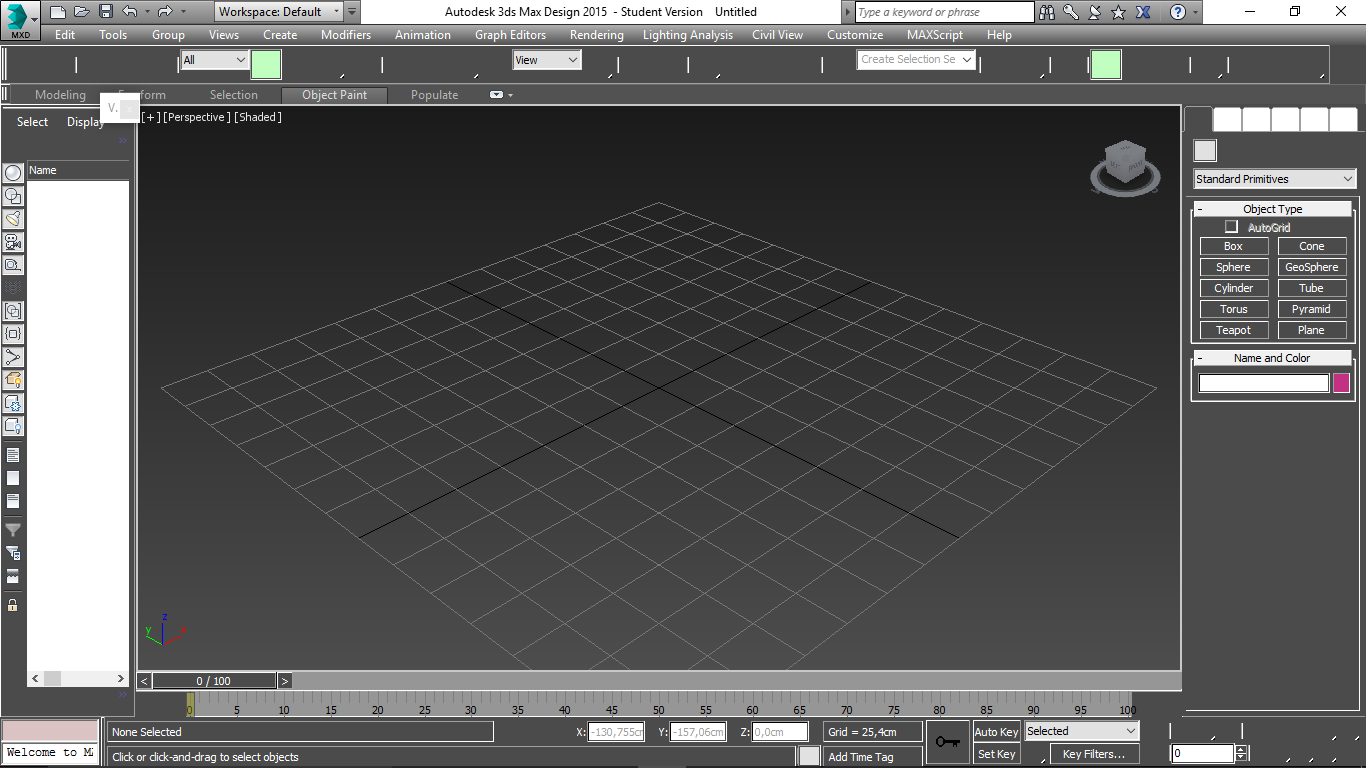Open Autodesk Exchange X icon

tap(1143, 12)
